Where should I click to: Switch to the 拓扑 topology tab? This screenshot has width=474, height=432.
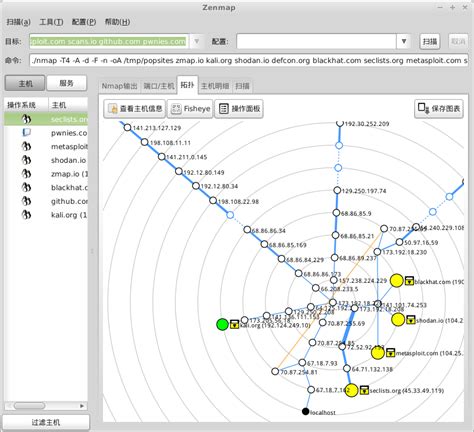pyautogui.click(x=187, y=85)
